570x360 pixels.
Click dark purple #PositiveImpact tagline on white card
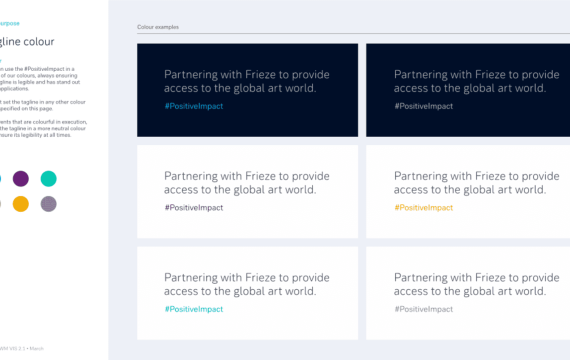(194, 208)
